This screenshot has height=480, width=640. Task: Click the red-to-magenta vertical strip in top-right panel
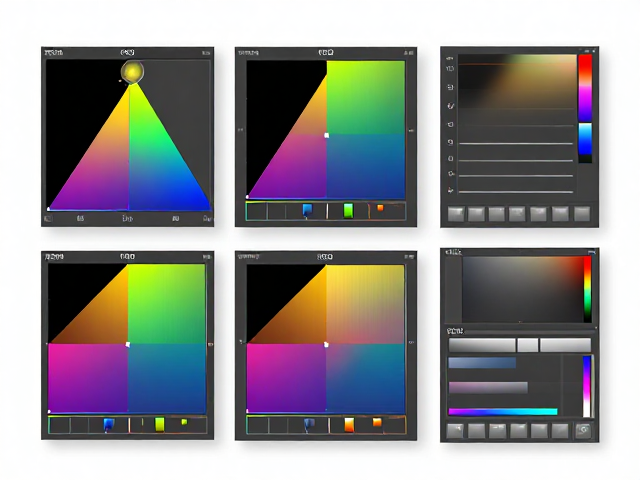point(585,88)
